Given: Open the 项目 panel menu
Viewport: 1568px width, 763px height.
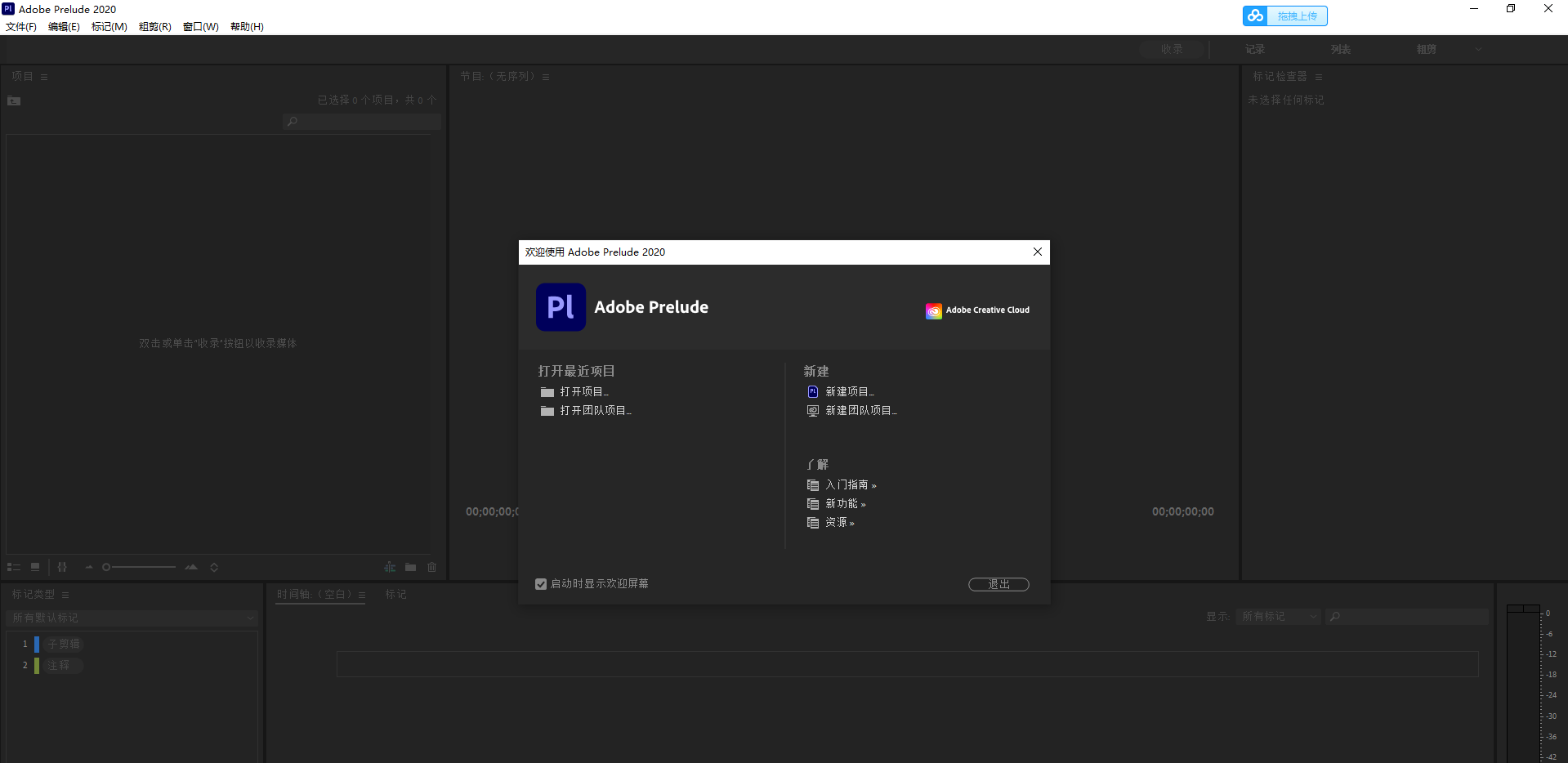Looking at the screenshot, I should (x=44, y=77).
